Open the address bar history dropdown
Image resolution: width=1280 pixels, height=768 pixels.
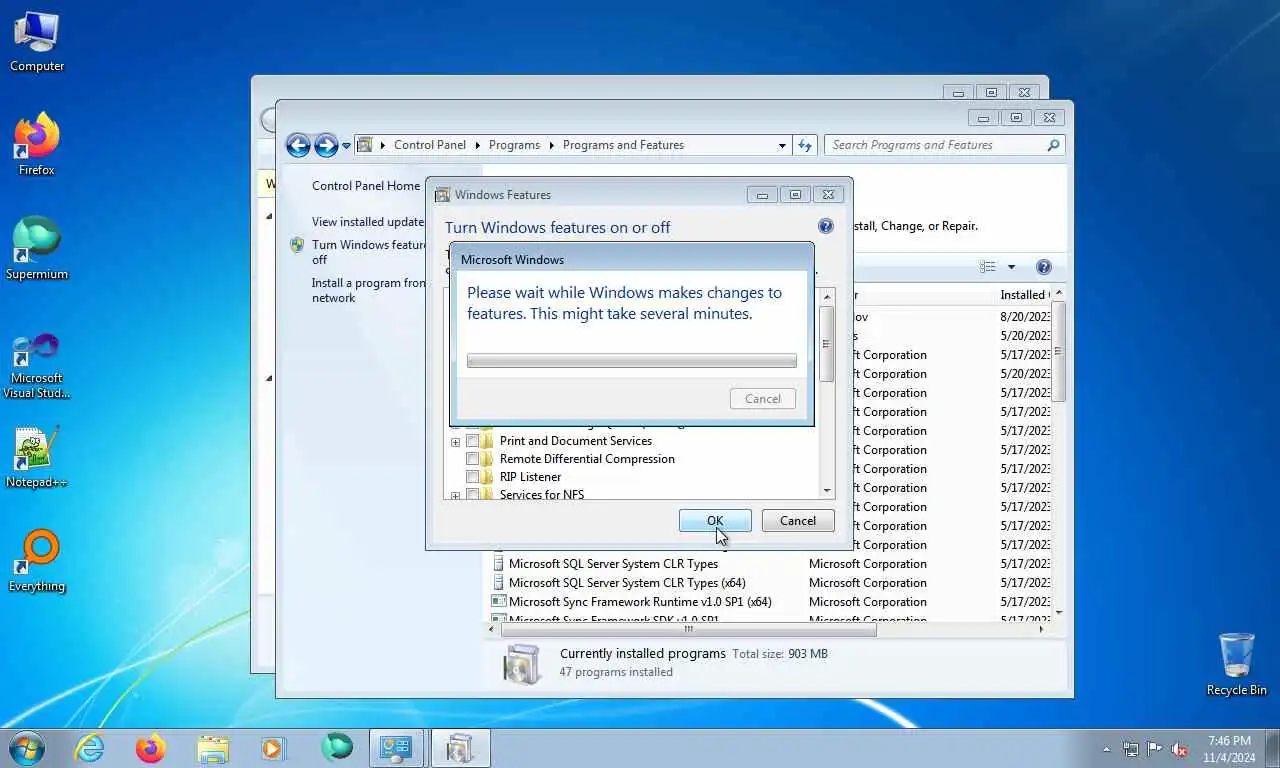point(782,145)
